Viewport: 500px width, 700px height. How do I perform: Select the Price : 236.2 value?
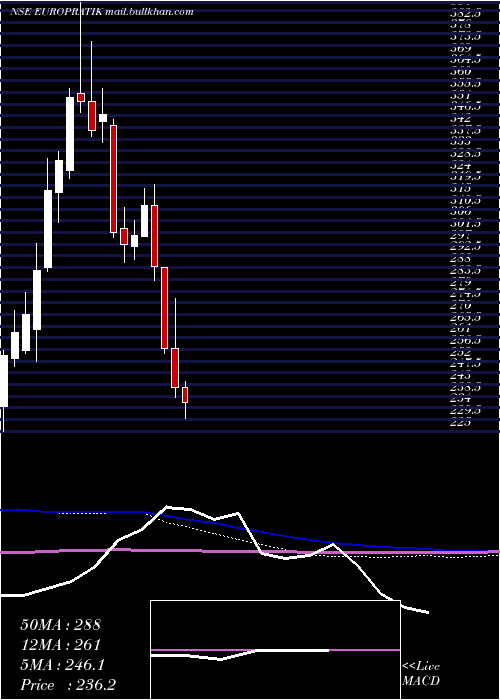tap(68, 685)
